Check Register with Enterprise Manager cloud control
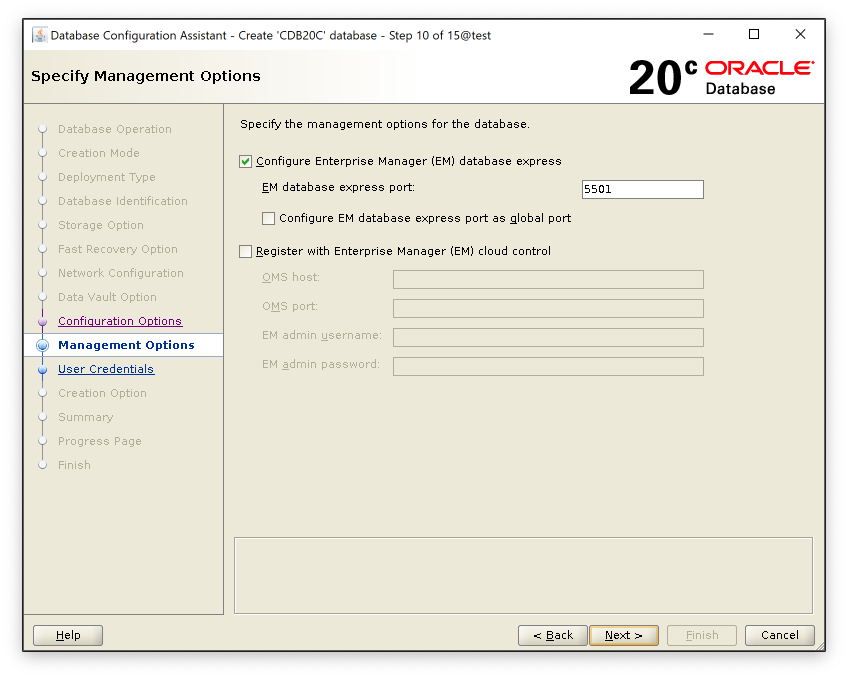848x678 pixels. [246, 251]
